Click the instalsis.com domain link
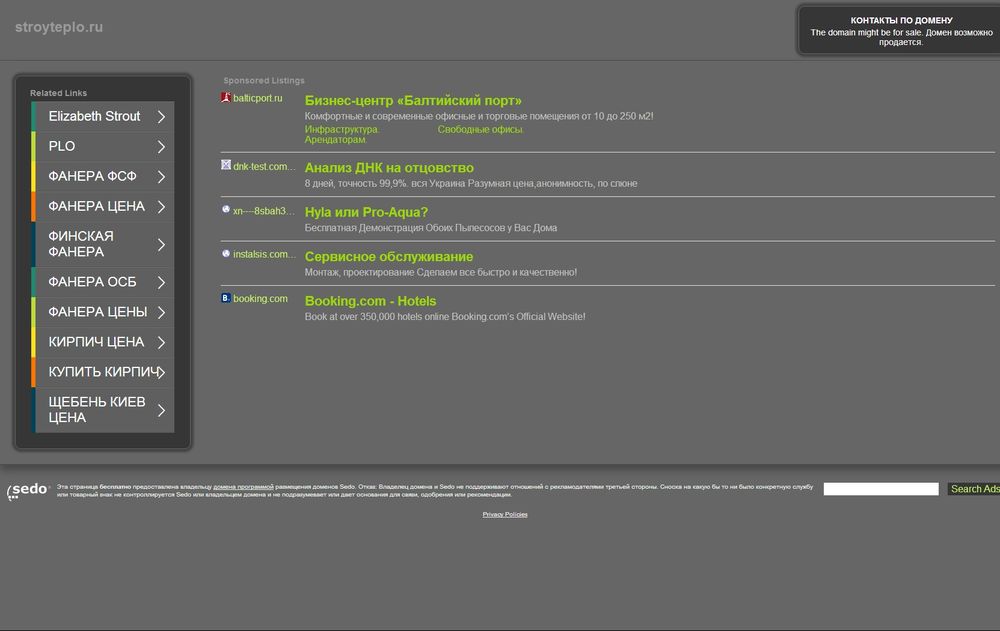The image size is (1000, 631). click(x=265, y=254)
